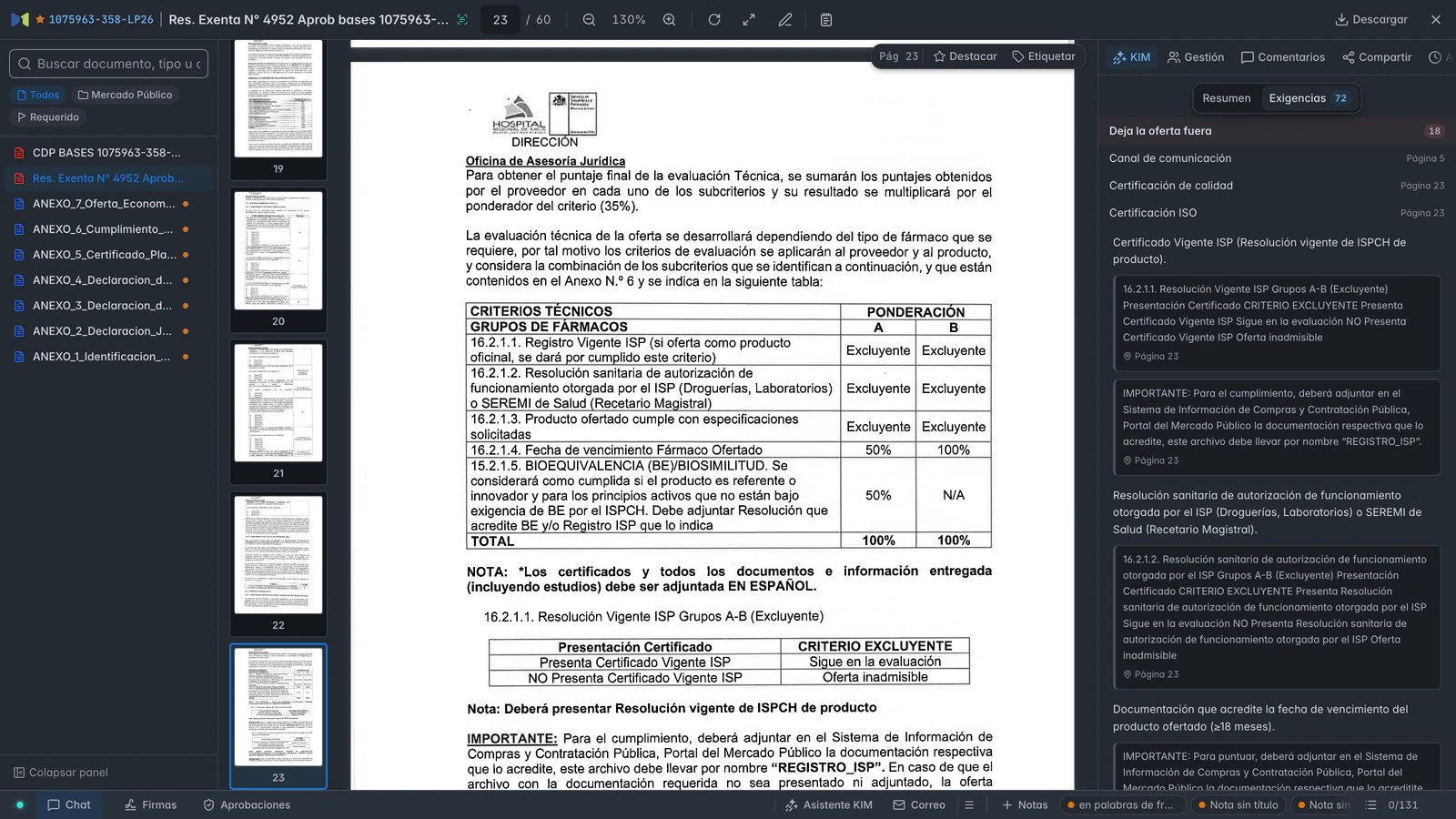Select the Exigencias 72 view

pos(1308,98)
